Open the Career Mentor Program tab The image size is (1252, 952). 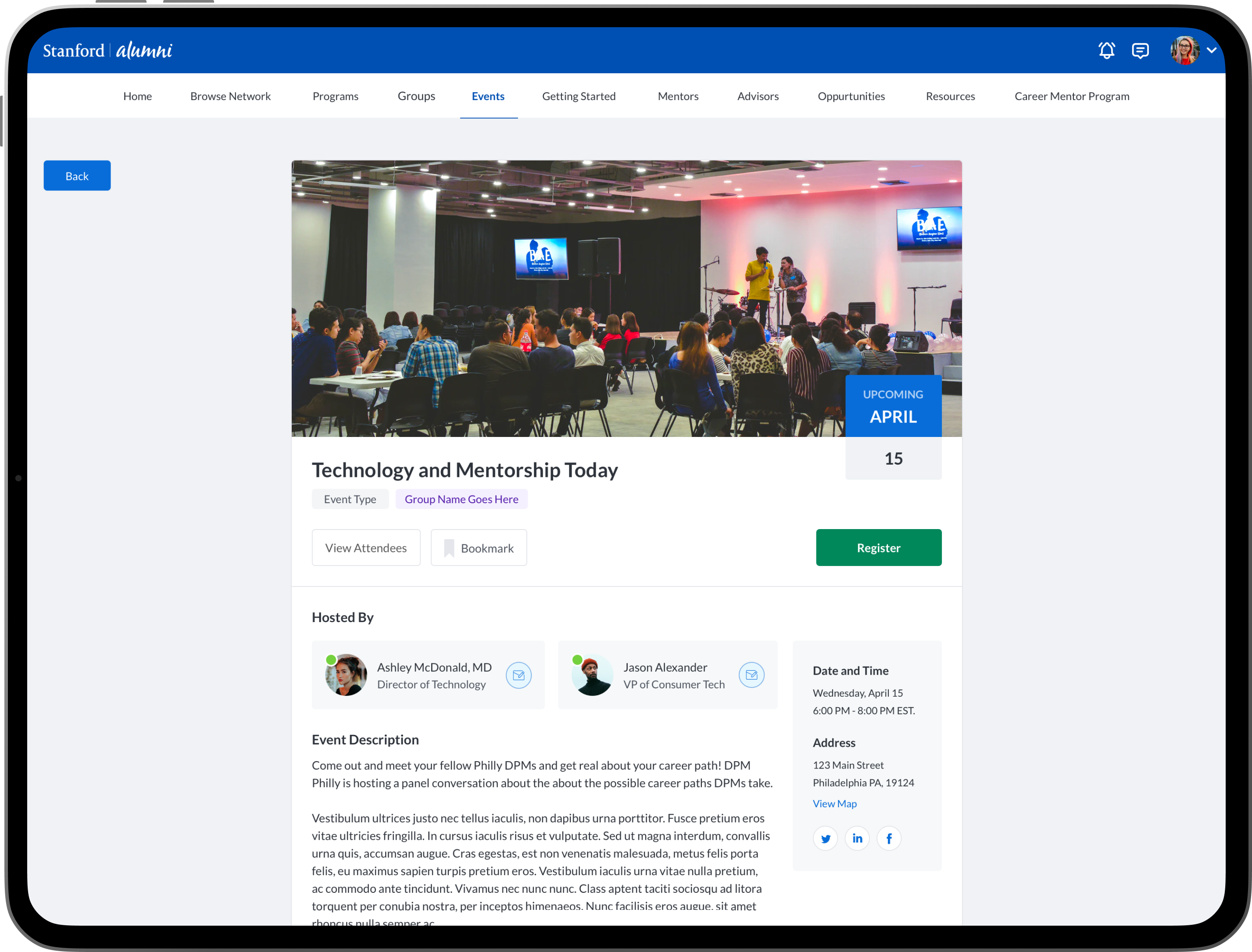(x=1071, y=97)
